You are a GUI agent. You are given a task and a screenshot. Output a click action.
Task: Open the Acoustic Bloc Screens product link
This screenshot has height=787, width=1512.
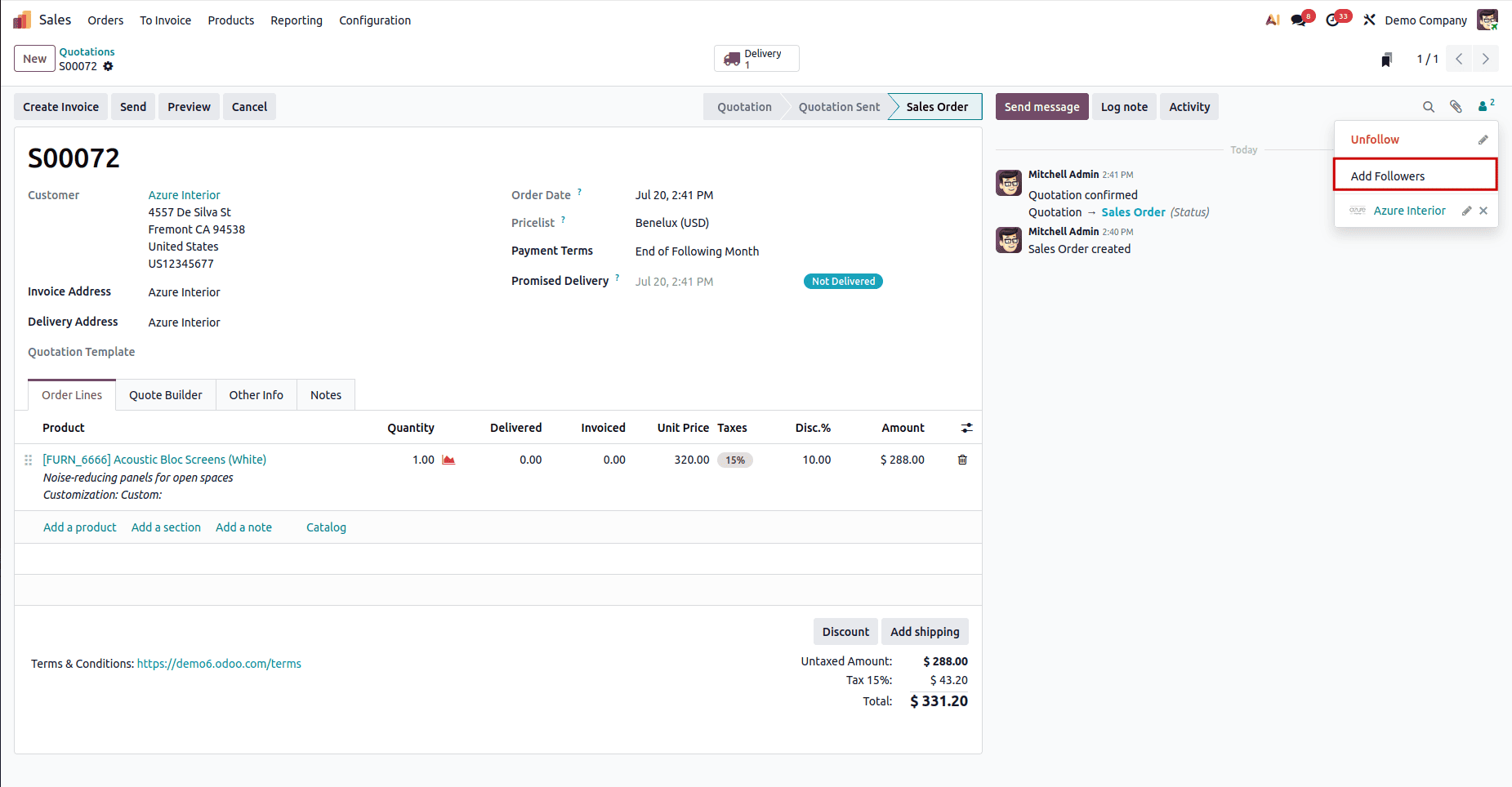point(154,460)
